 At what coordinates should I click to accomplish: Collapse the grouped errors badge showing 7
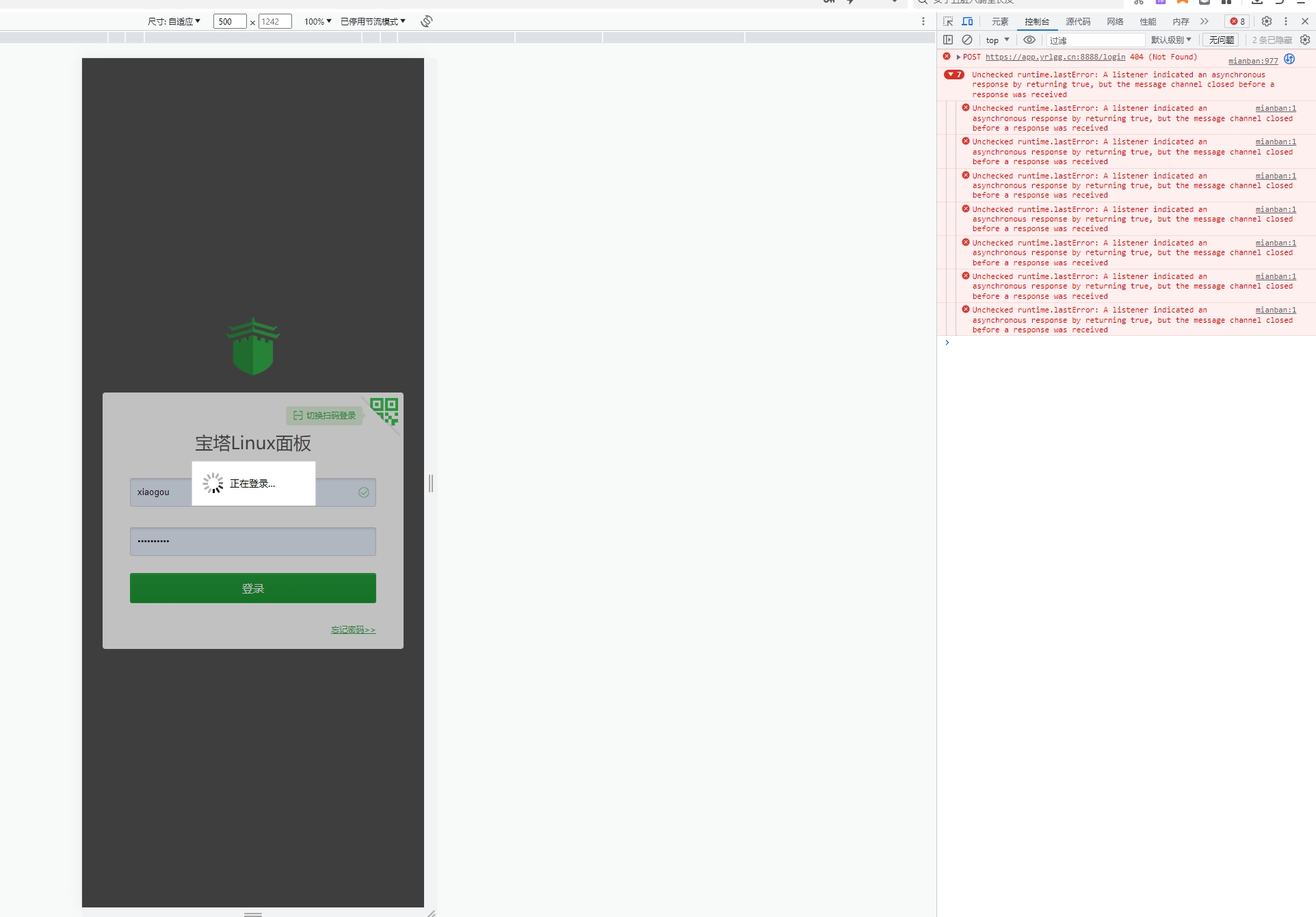[954, 75]
